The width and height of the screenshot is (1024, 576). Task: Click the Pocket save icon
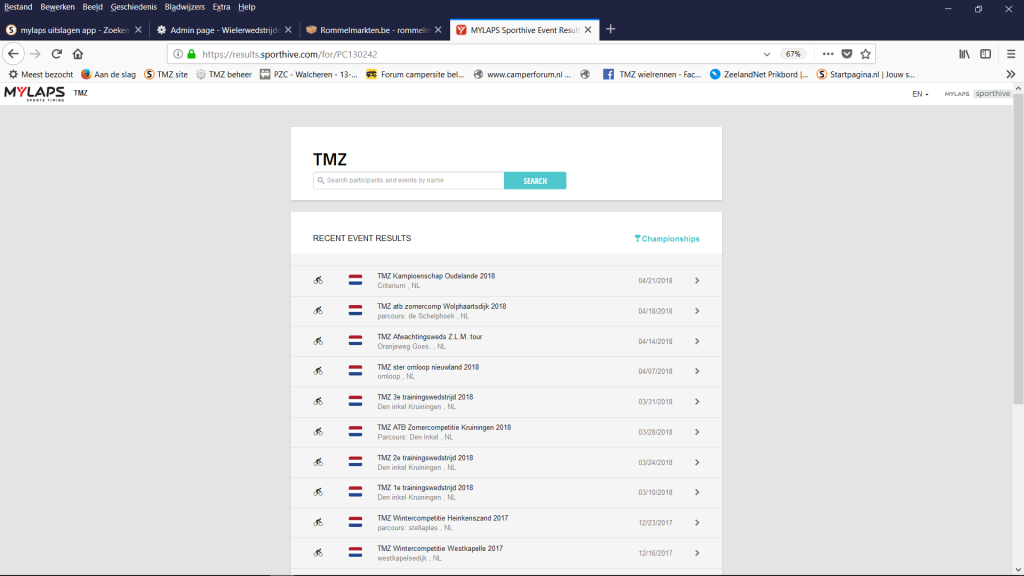click(847, 54)
